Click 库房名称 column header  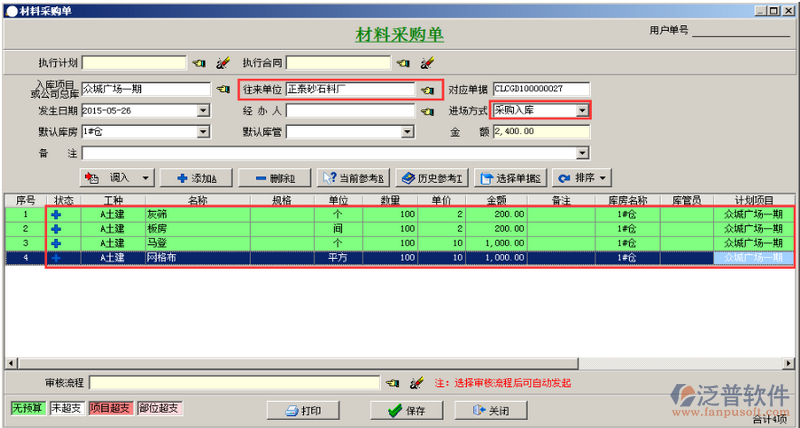click(x=628, y=200)
